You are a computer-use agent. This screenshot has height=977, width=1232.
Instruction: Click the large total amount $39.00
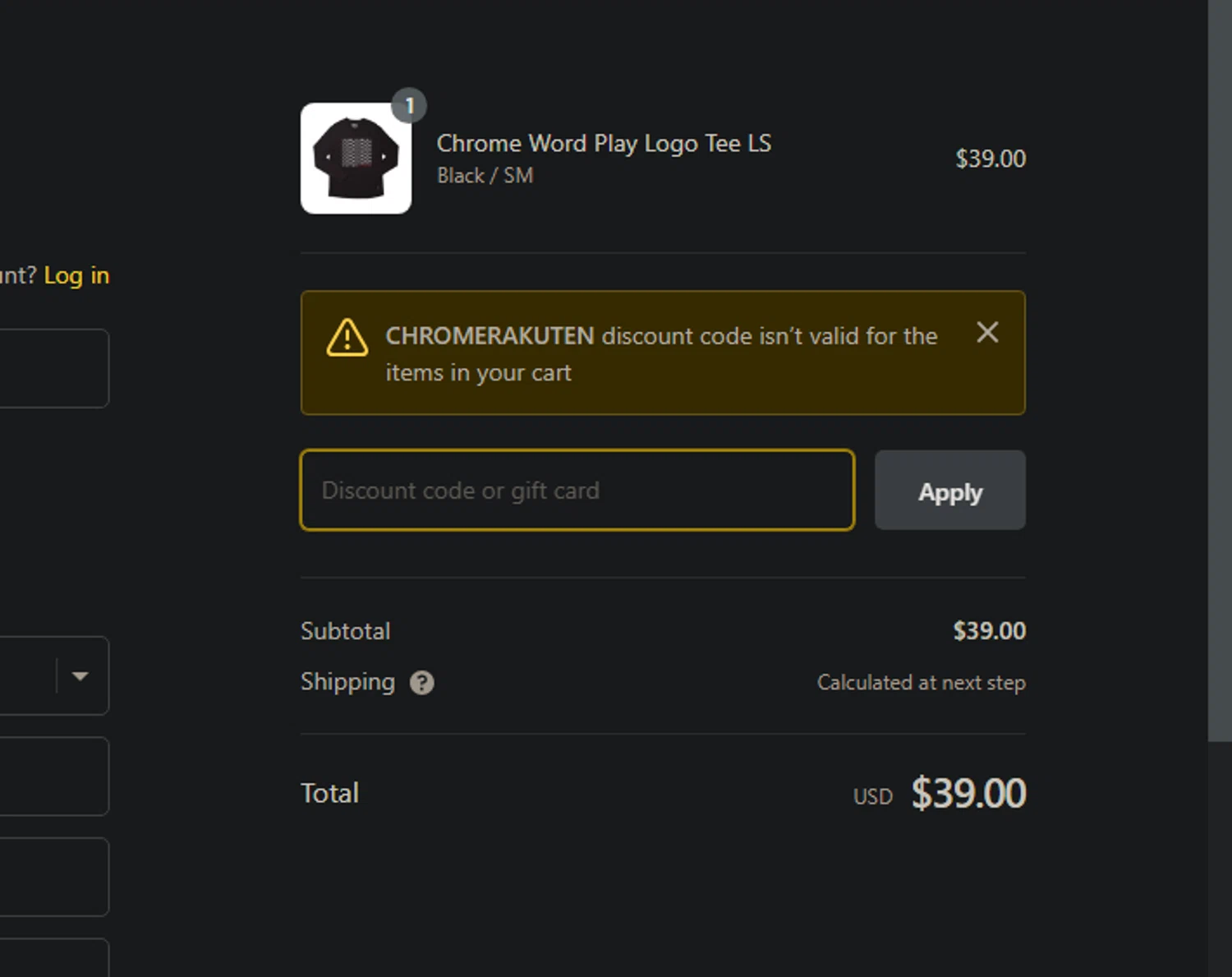pos(968,794)
